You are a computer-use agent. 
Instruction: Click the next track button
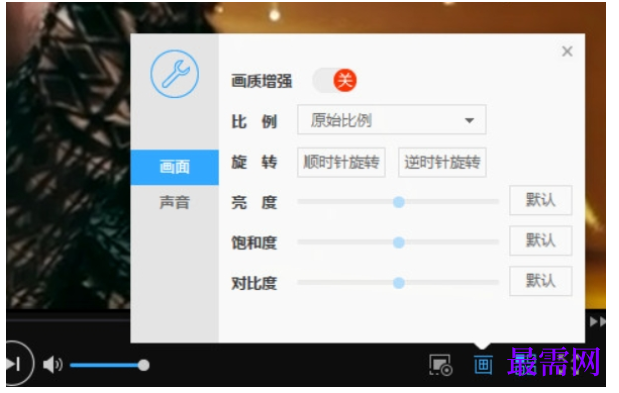point(17,364)
